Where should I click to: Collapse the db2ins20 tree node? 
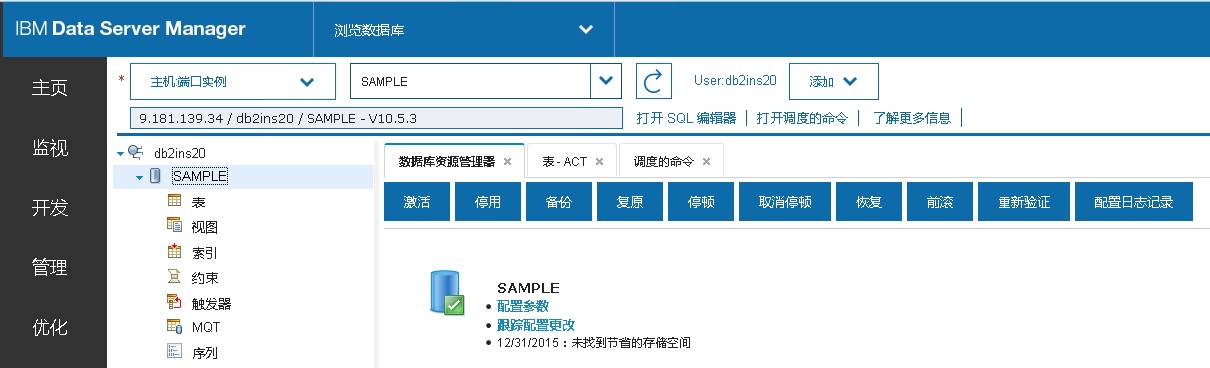pos(120,153)
